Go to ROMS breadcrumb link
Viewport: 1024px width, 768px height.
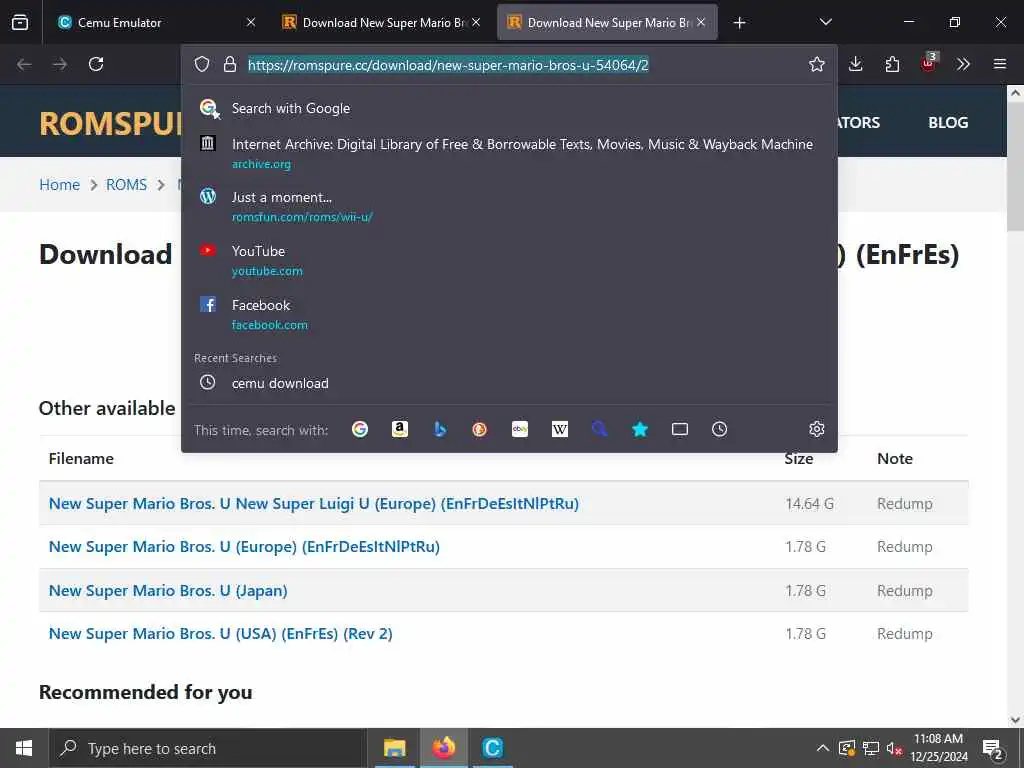tap(127, 185)
